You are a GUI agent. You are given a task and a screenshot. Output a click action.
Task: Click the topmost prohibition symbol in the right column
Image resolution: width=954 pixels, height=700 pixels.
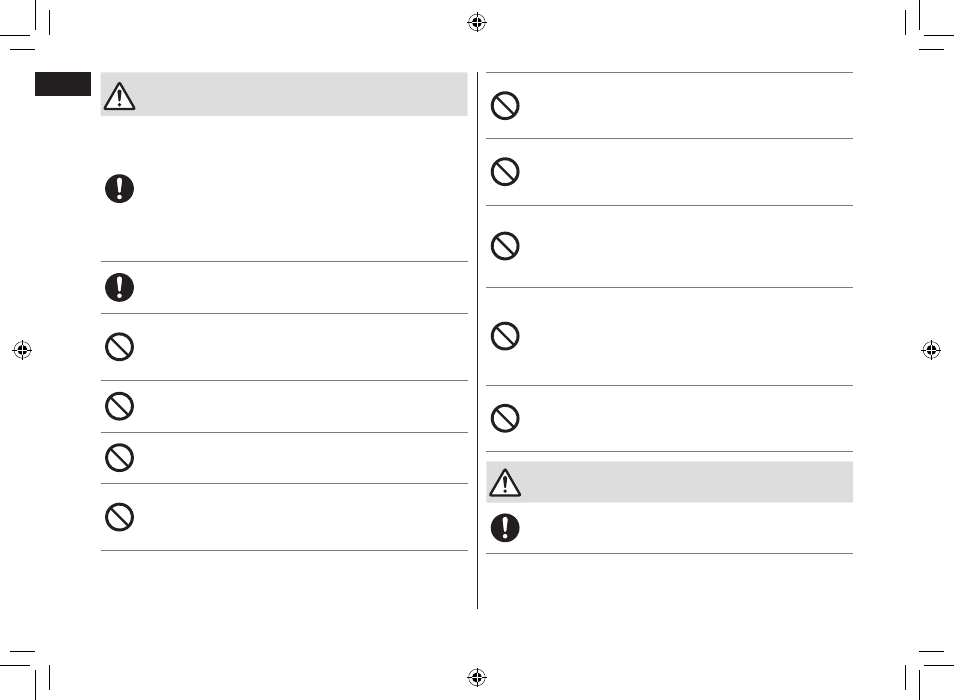tap(505, 106)
